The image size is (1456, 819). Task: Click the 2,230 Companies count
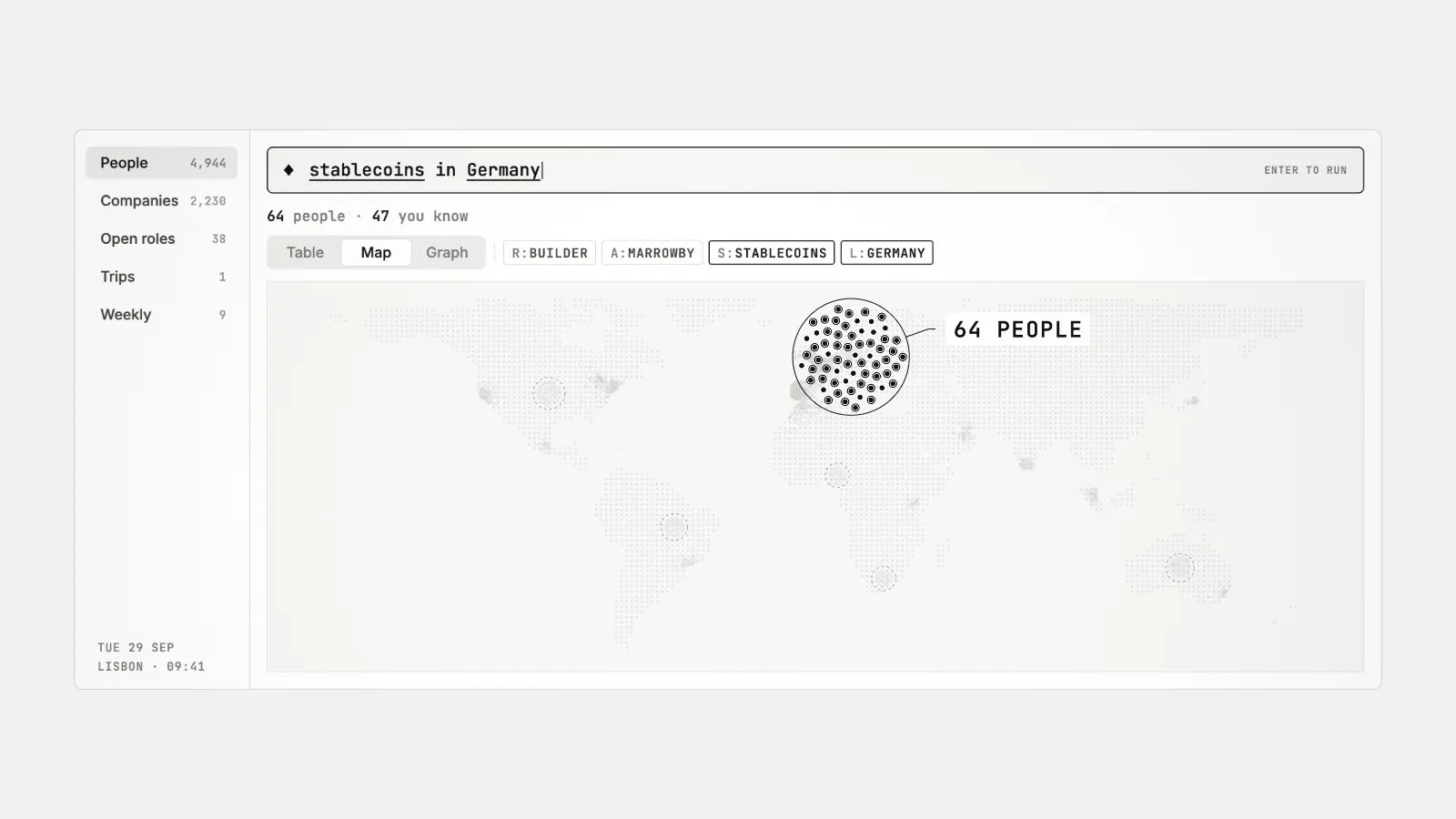[x=207, y=201]
